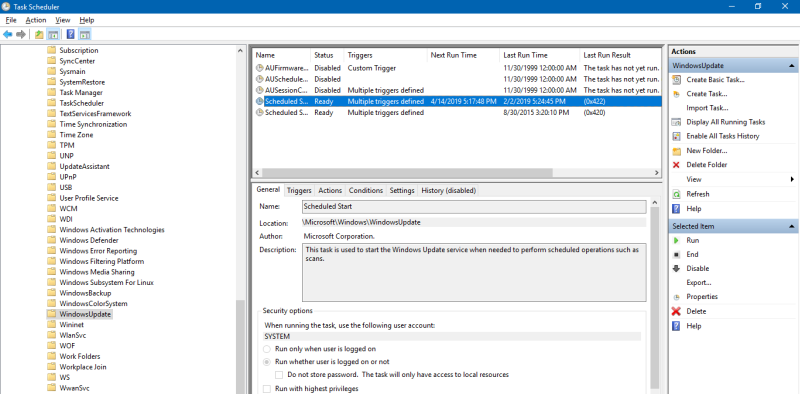Click the Up one level folder toolbar icon
Image resolution: width=800 pixels, height=394 pixels.
click(39, 34)
